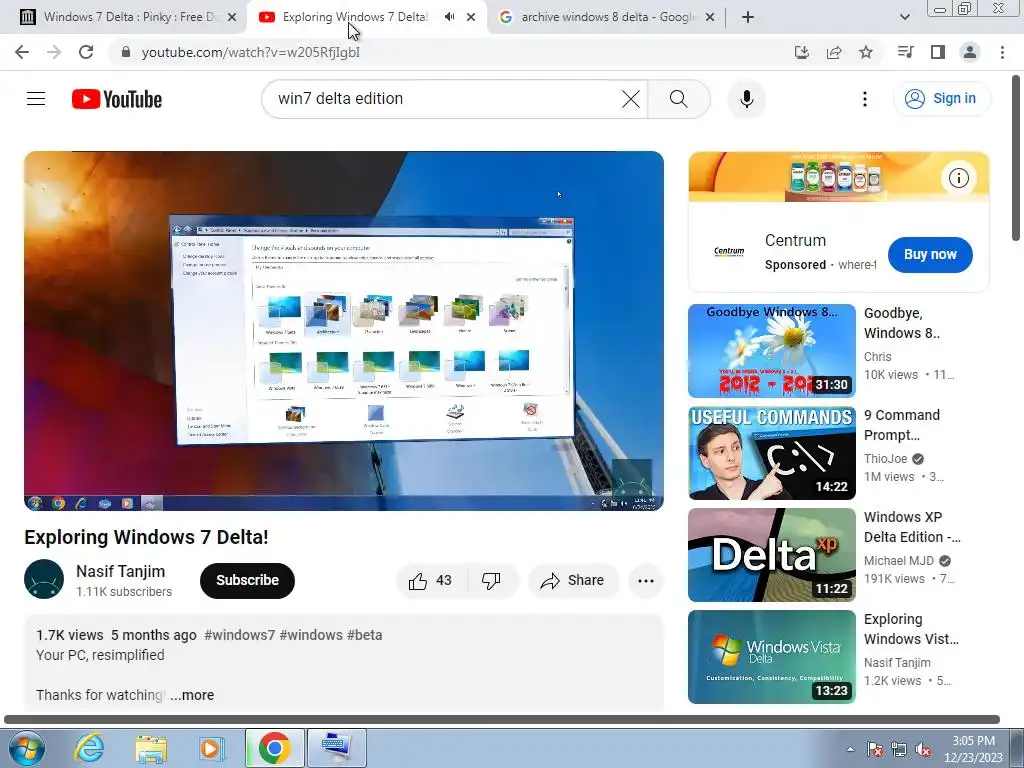The width and height of the screenshot is (1024, 768).
Task: Click the Action Center flag icon
Action: point(874,749)
